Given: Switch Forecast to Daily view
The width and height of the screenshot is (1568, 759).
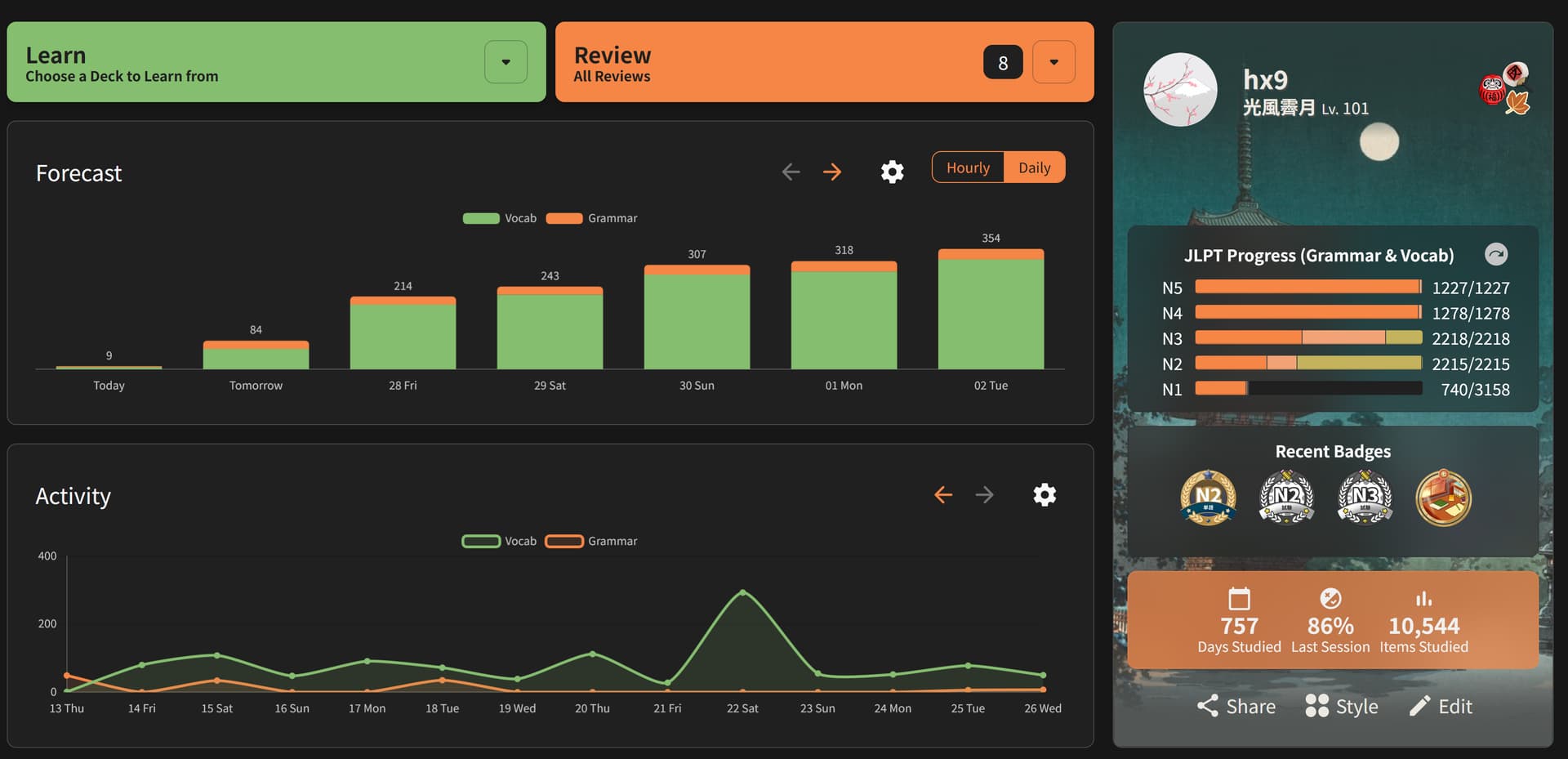Looking at the screenshot, I should (1034, 167).
